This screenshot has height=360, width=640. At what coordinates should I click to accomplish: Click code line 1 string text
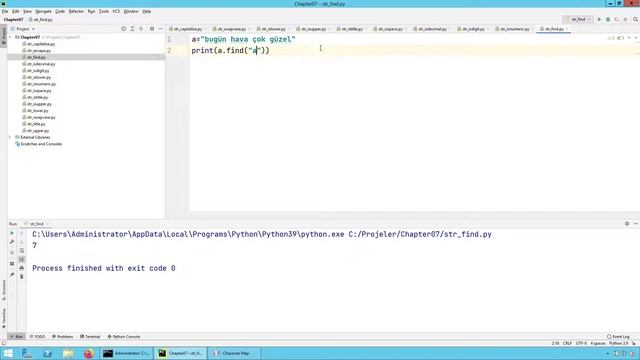click(248, 40)
